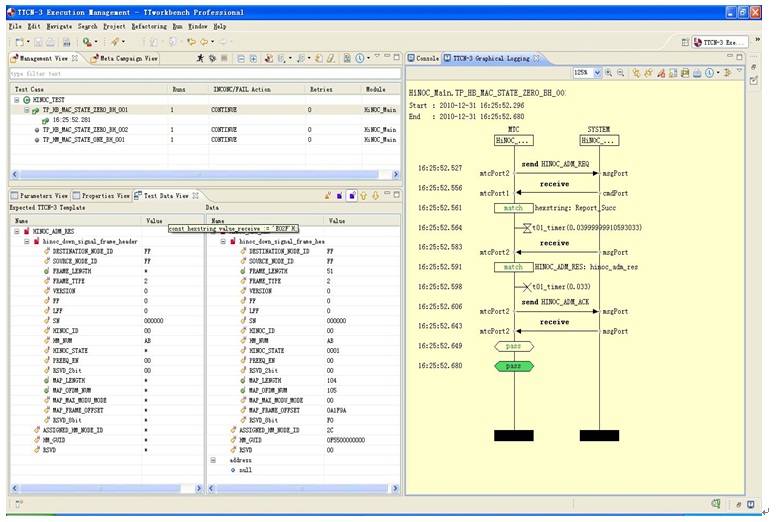Screen dimensions: 781x522
Task: Click the Zoom Out magnifier icon
Action: tap(621, 73)
